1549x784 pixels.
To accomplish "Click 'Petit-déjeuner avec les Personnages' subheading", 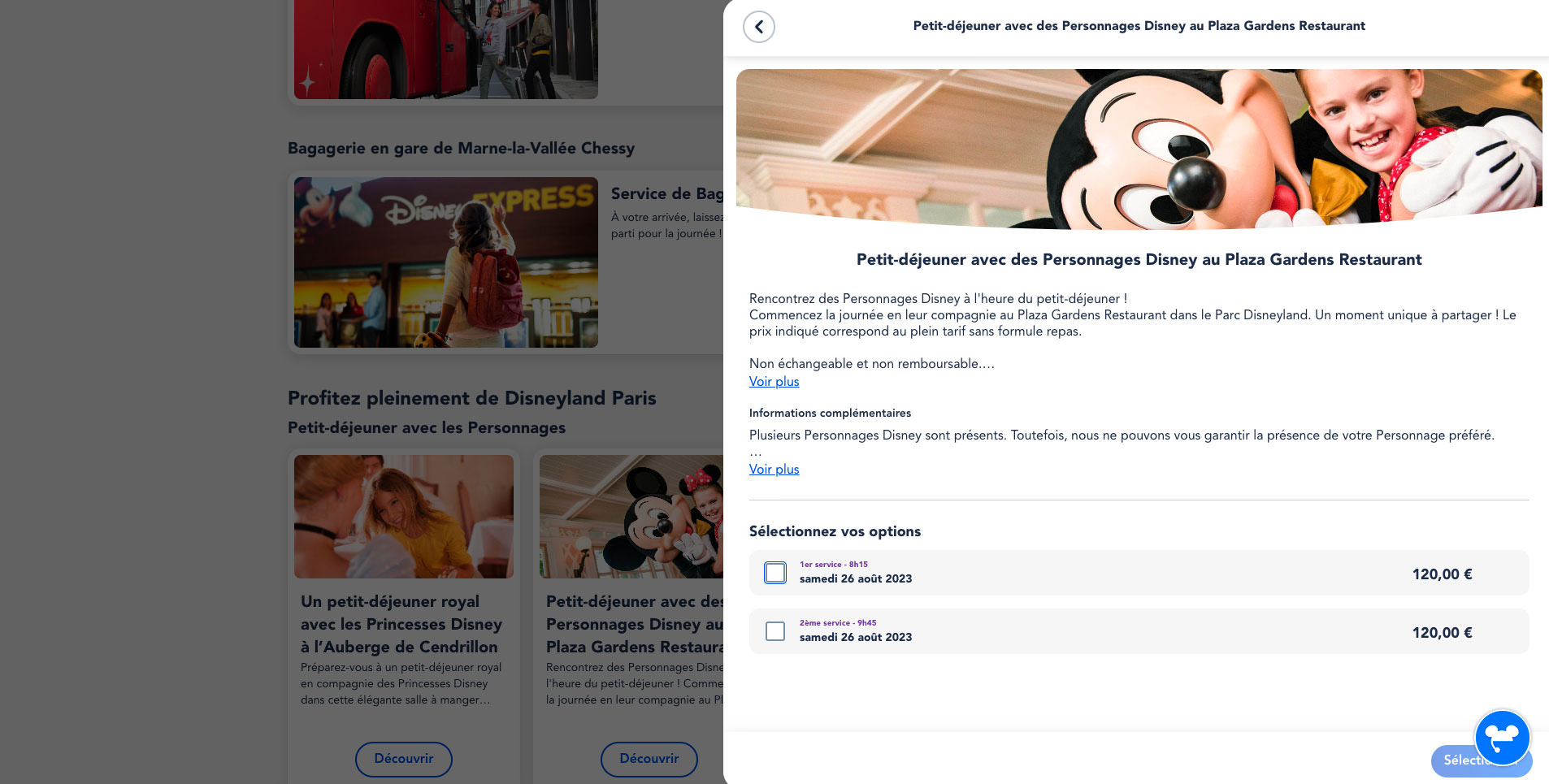I will (427, 428).
